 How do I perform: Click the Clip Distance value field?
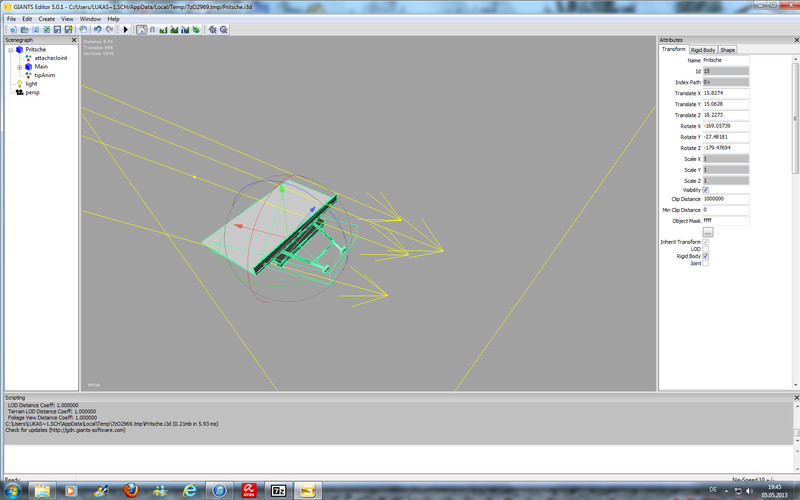pyautogui.click(x=726, y=199)
